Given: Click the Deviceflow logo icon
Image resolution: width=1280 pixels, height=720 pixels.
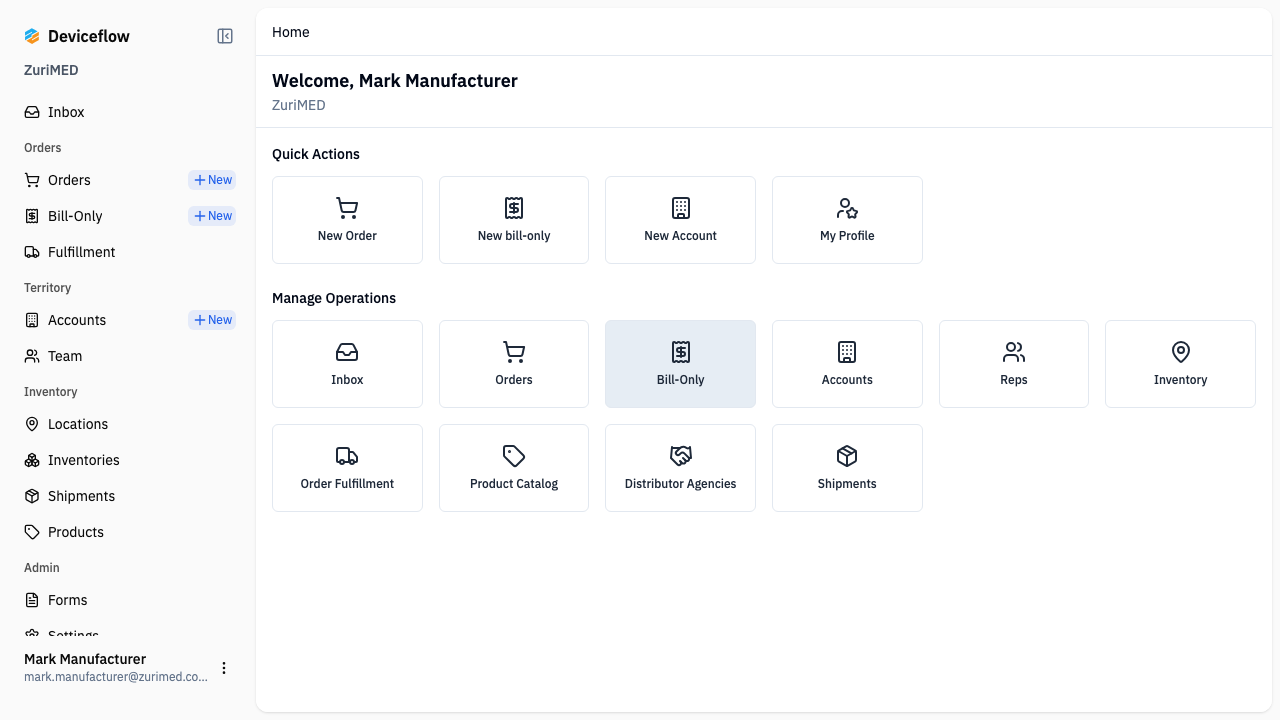Looking at the screenshot, I should 32,36.
